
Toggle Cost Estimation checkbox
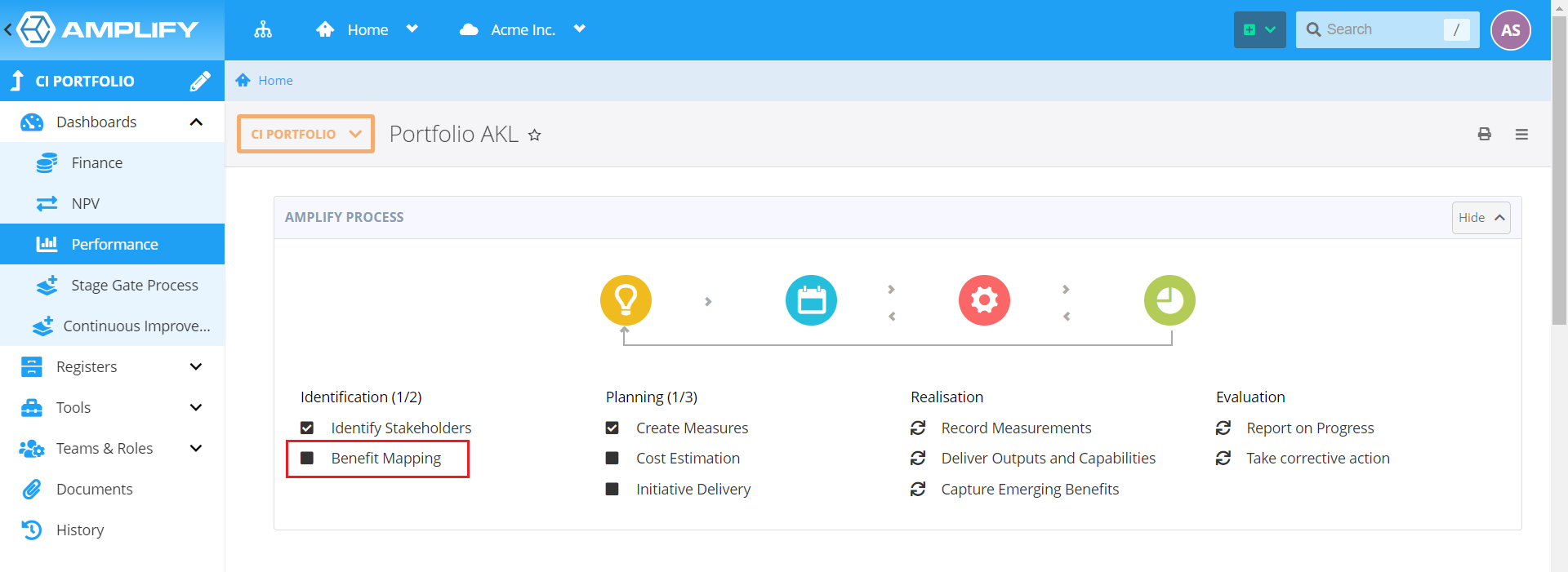[x=612, y=459]
